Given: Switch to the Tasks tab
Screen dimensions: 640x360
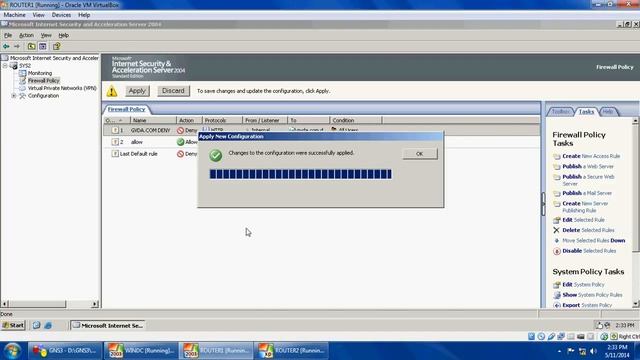Looking at the screenshot, I should (x=587, y=111).
